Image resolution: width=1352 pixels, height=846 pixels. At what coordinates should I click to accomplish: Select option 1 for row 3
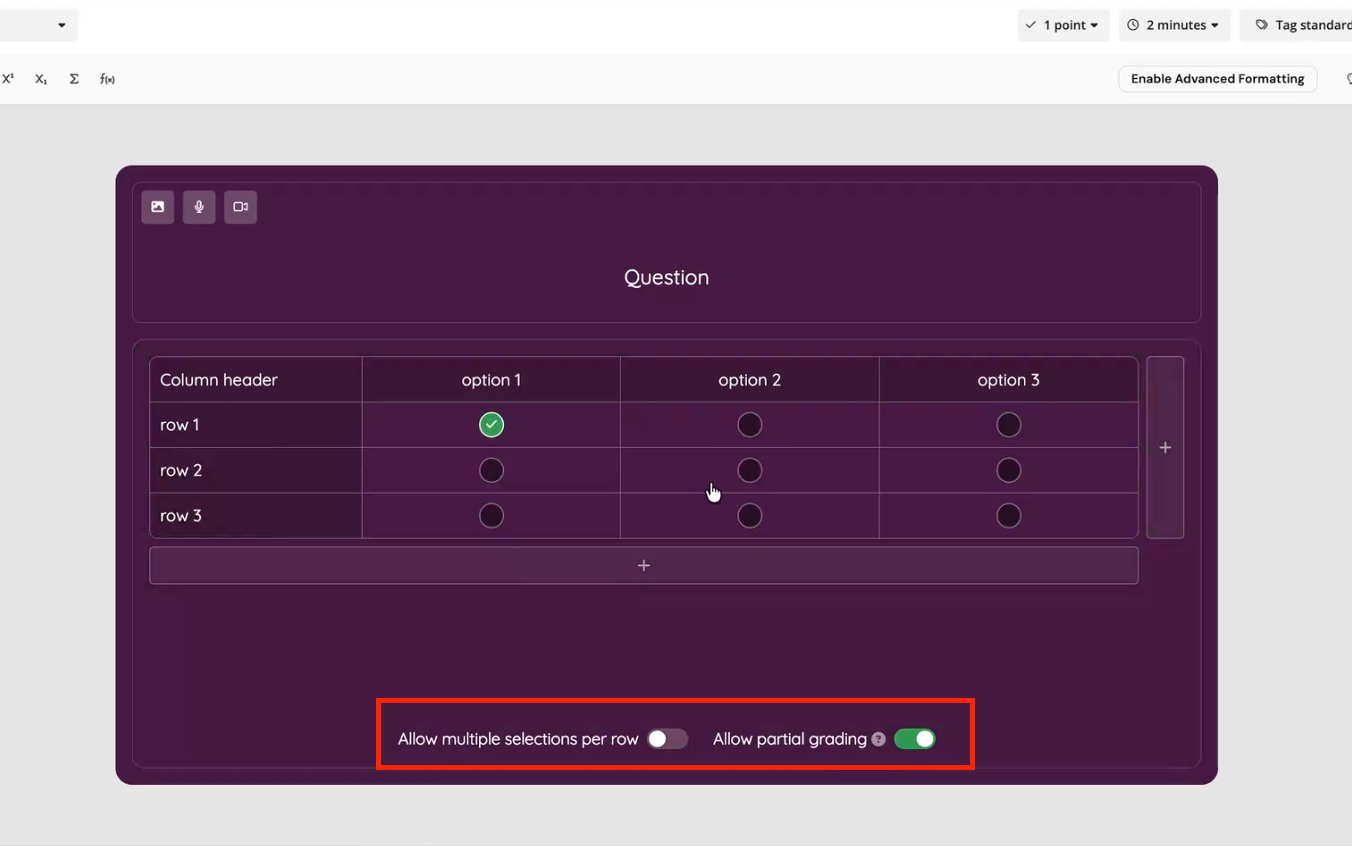(x=491, y=515)
